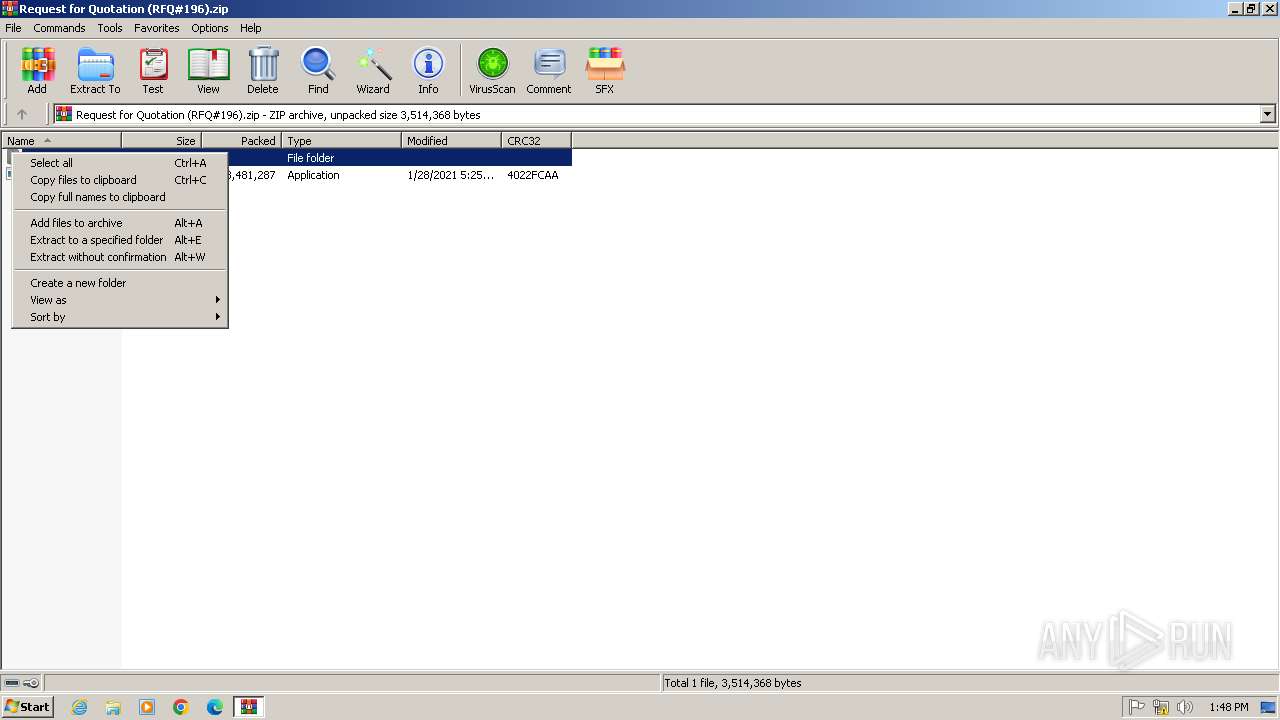Launch media player from taskbar
The height and width of the screenshot is (720, 1280).
click(147, 707)
